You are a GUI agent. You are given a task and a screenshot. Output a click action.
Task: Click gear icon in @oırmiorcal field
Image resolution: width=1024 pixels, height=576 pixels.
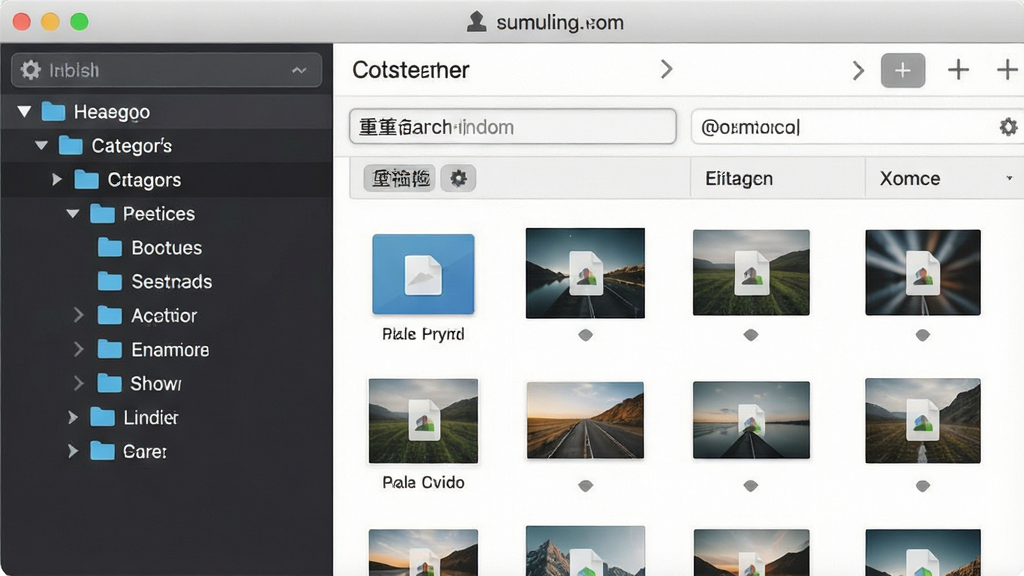click(1008, 127)
